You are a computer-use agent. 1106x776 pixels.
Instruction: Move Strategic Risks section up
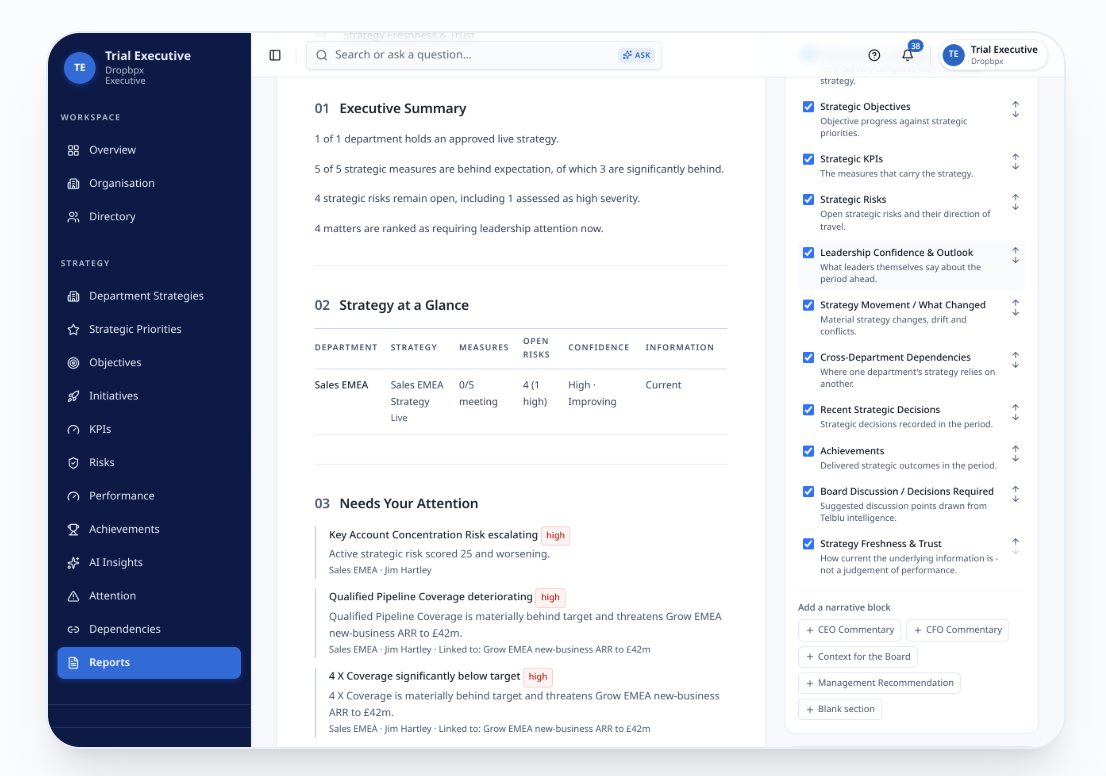coord(1016,198)
